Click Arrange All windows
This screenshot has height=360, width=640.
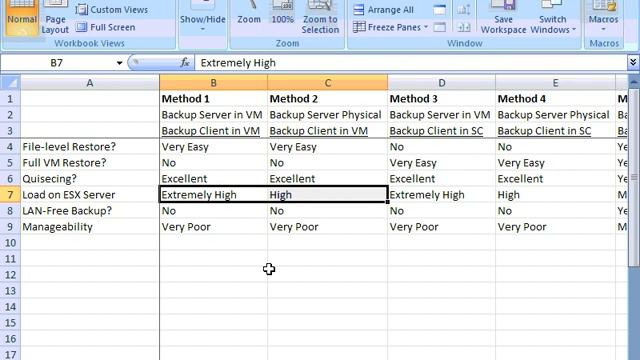coord(383,9)
